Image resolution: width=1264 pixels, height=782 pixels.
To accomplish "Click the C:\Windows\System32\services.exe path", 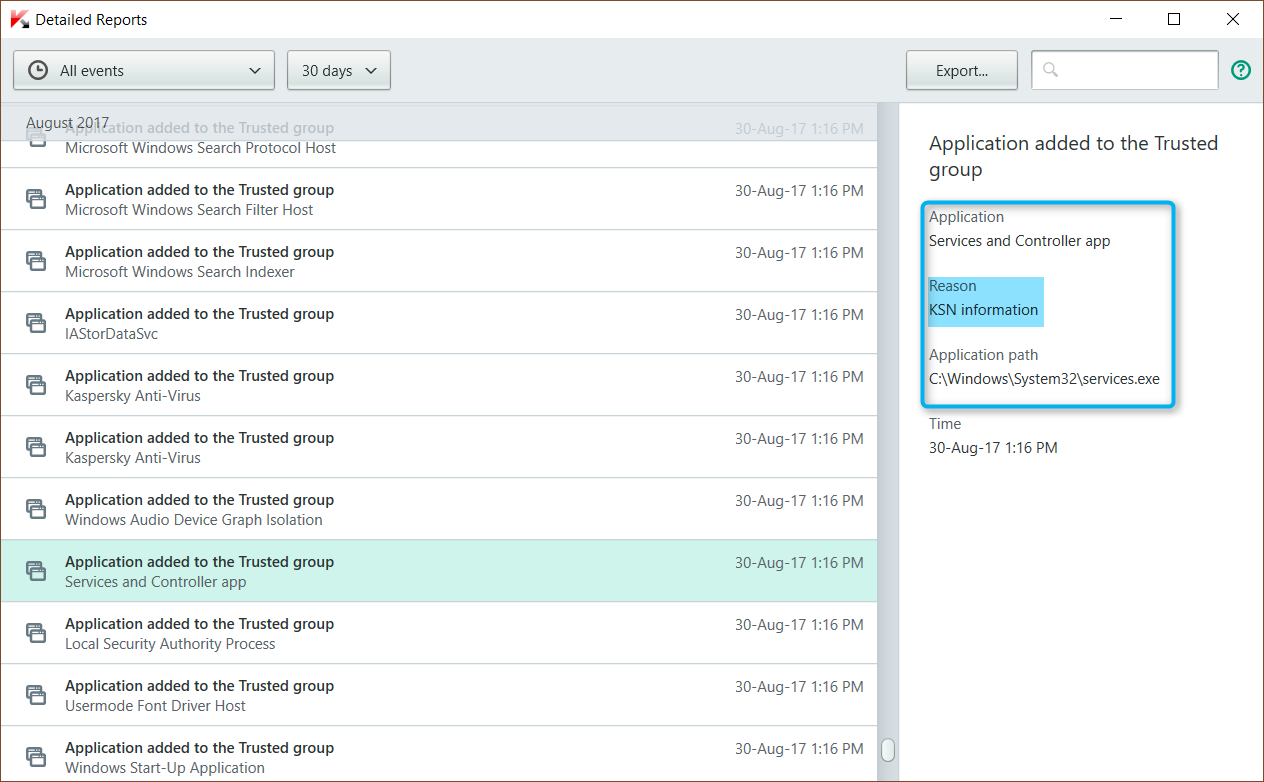I will click(1044, 379).
